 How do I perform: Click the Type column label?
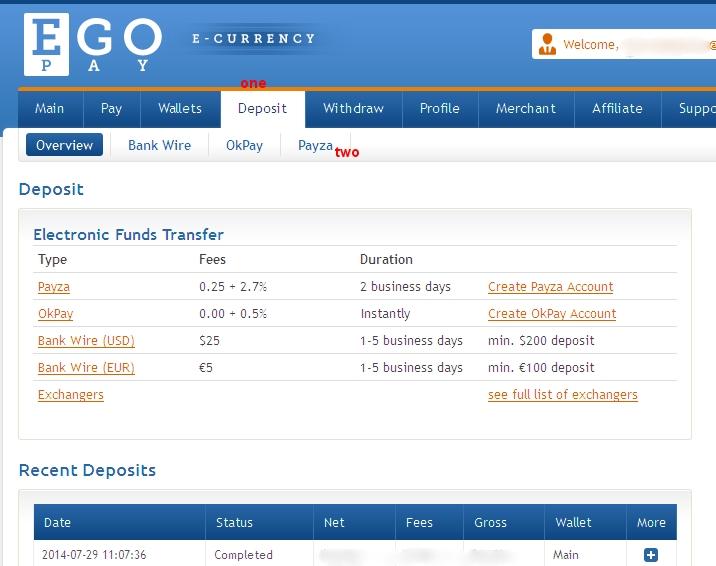[x=53, y=260]
